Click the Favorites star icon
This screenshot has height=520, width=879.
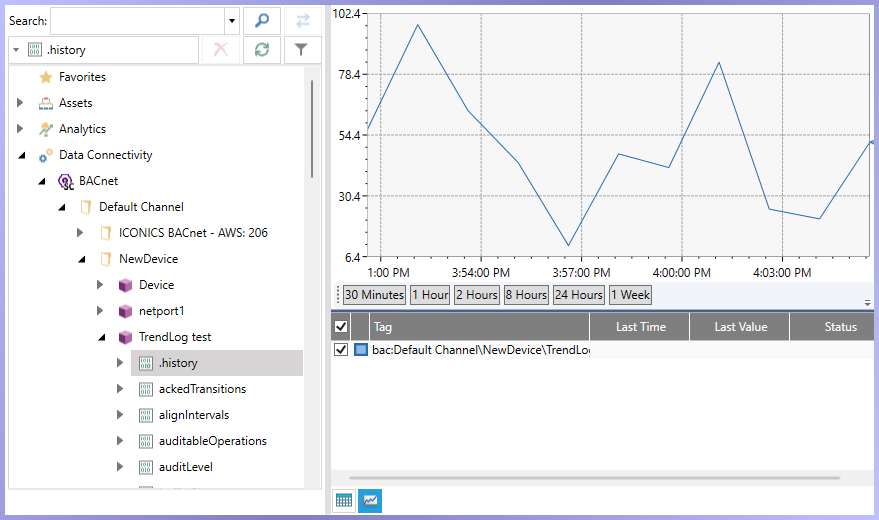click(x=46, y=77)
